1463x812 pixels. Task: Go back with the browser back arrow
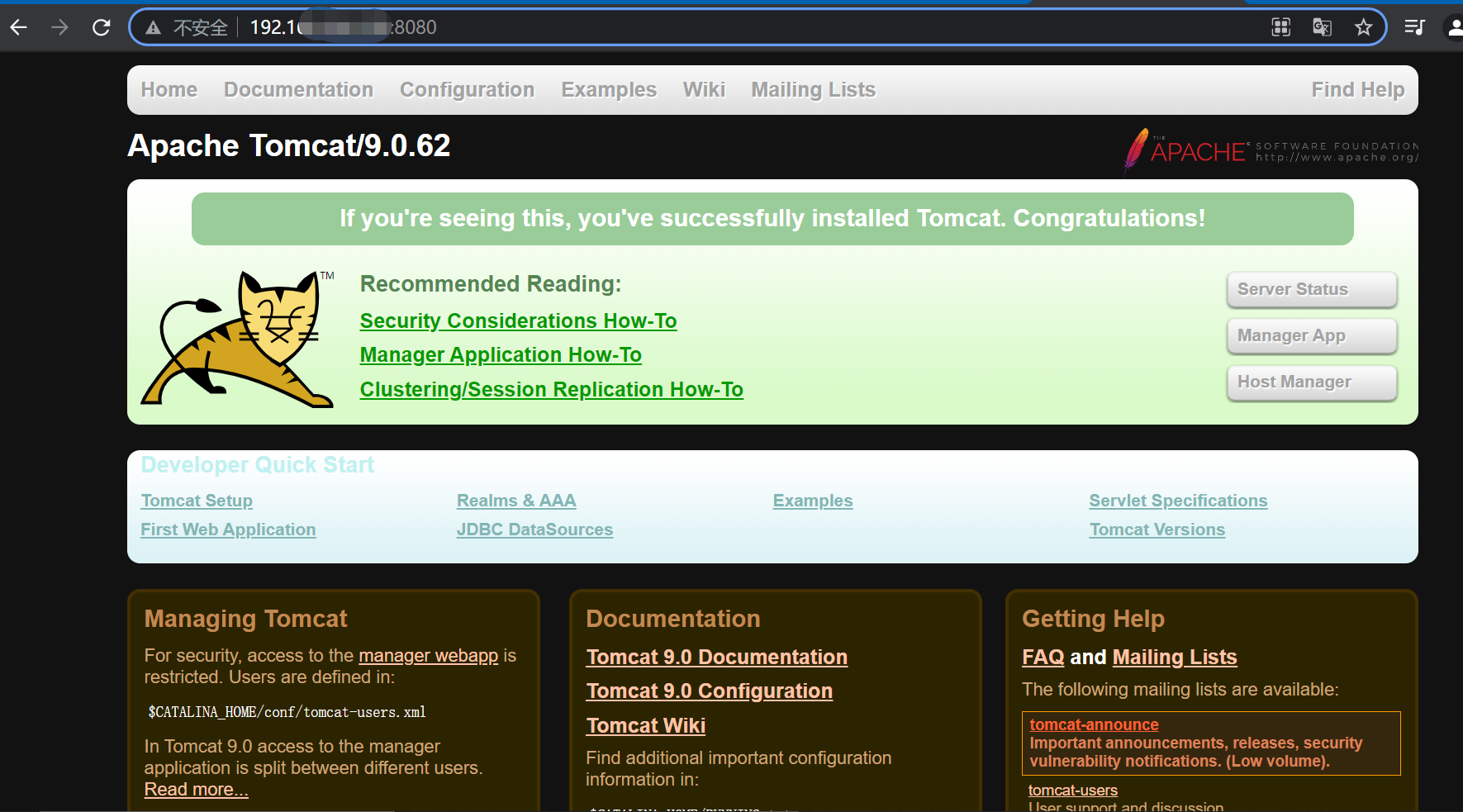(x=19, y=27)
